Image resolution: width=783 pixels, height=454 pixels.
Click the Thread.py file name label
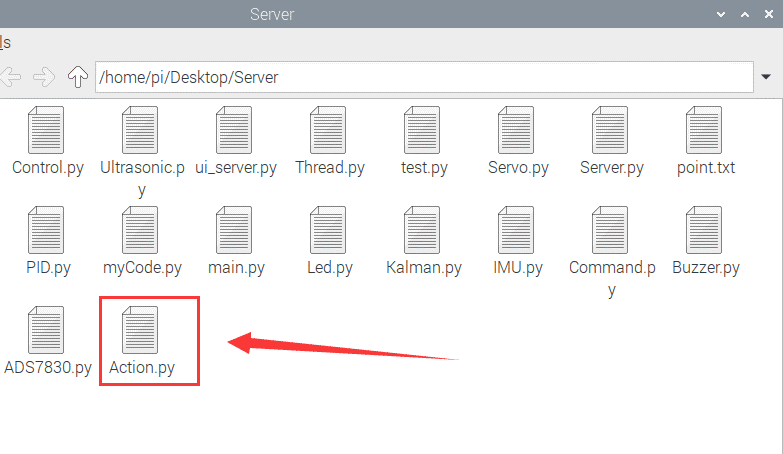tap(330, 168)
